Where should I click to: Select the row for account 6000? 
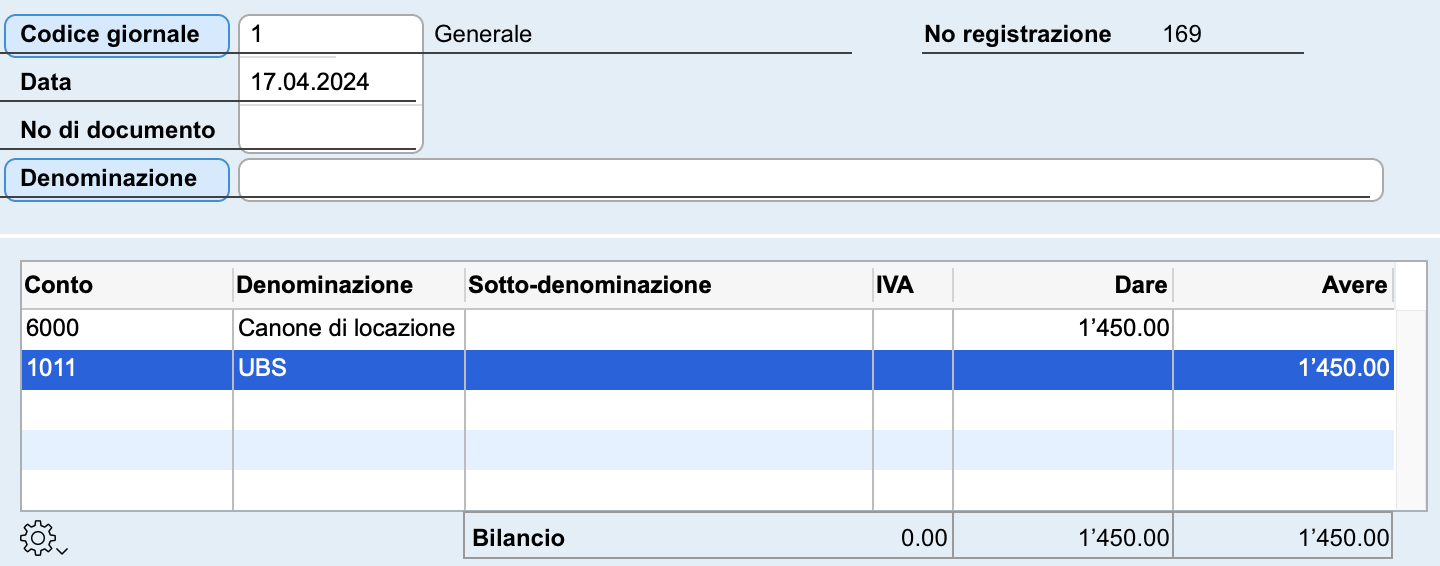tap(708, 329)
